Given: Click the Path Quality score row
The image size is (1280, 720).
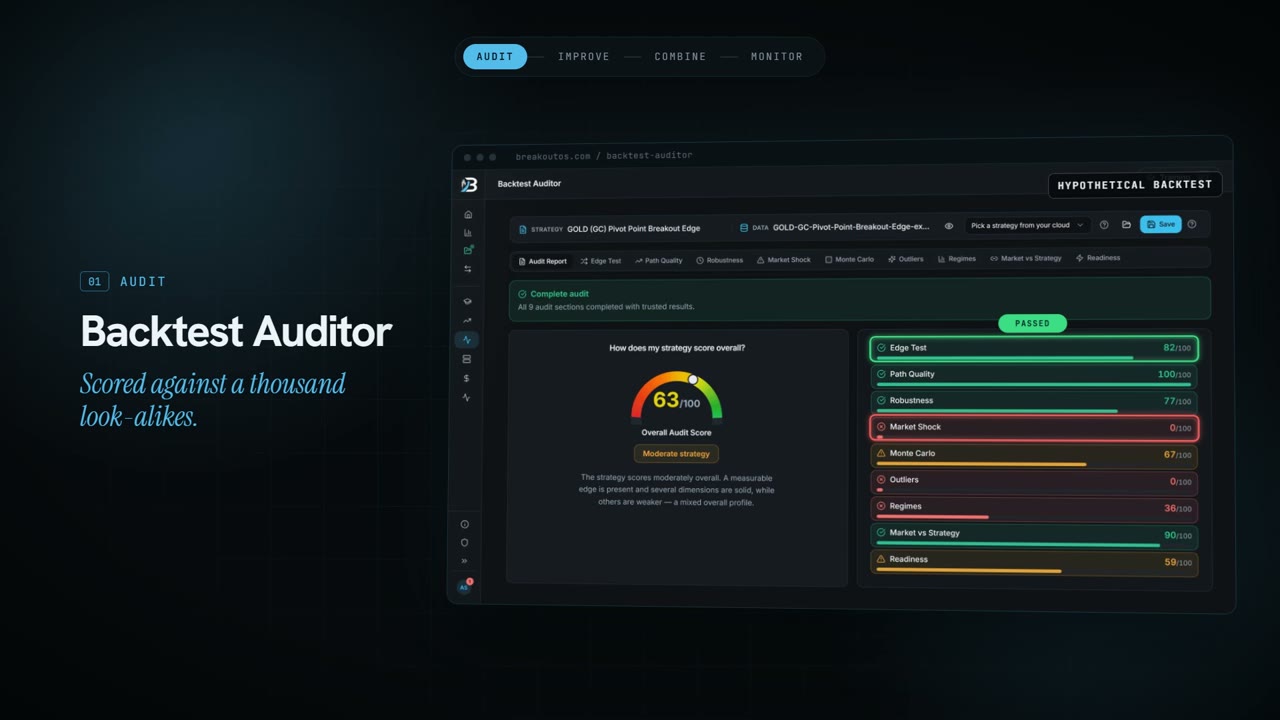Looking at the screenshot, I should coord(1034,376).
